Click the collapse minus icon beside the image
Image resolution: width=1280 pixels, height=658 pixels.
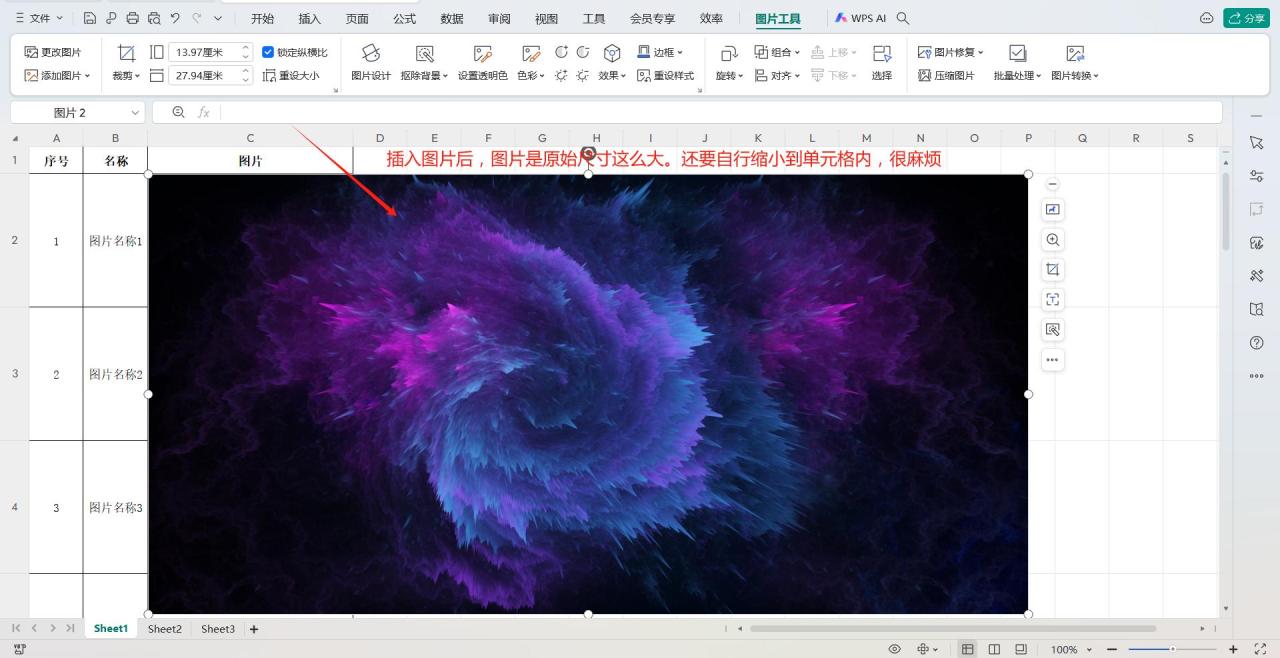point(1052,184)
